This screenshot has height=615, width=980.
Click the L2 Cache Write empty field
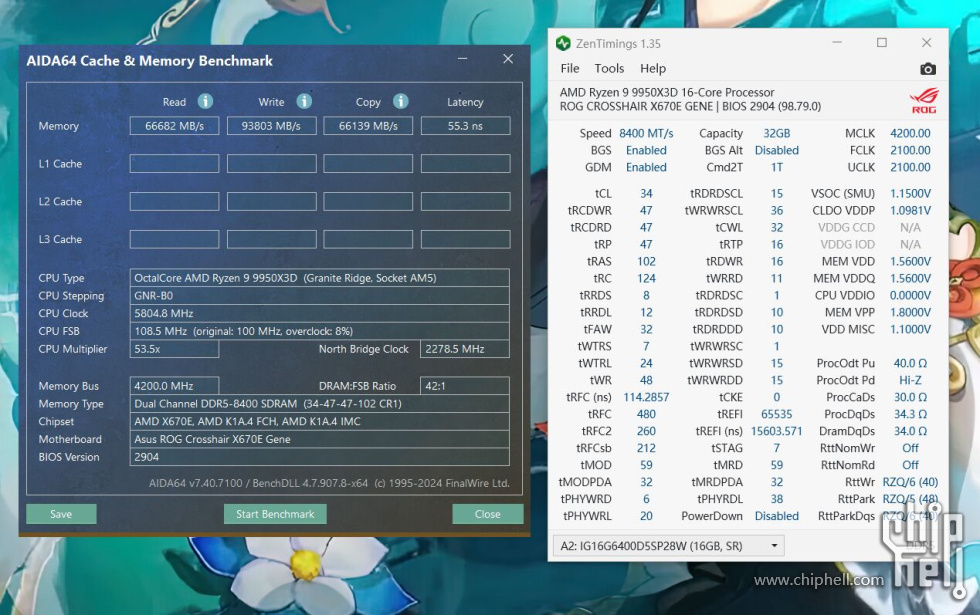[271, 201]
